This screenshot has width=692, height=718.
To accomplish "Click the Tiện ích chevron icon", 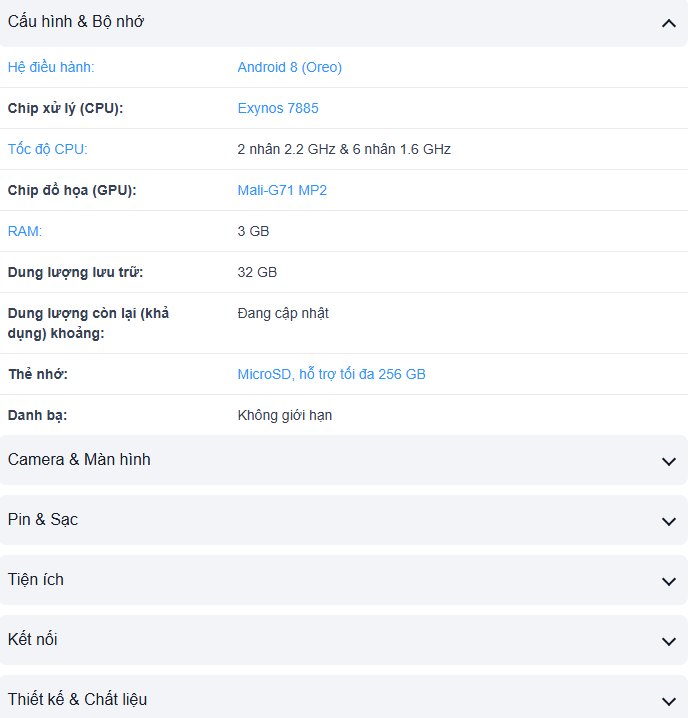I will point(669,581).
